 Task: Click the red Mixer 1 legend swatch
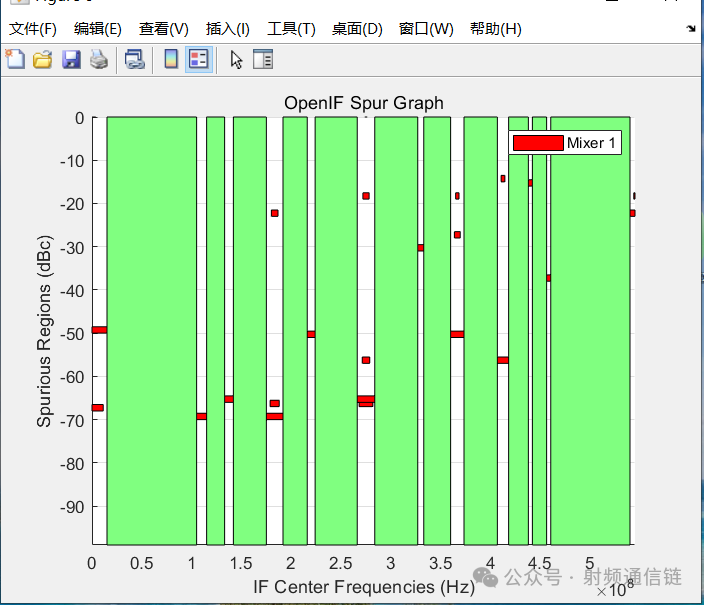pyautogui.click(x=538, y=143)
